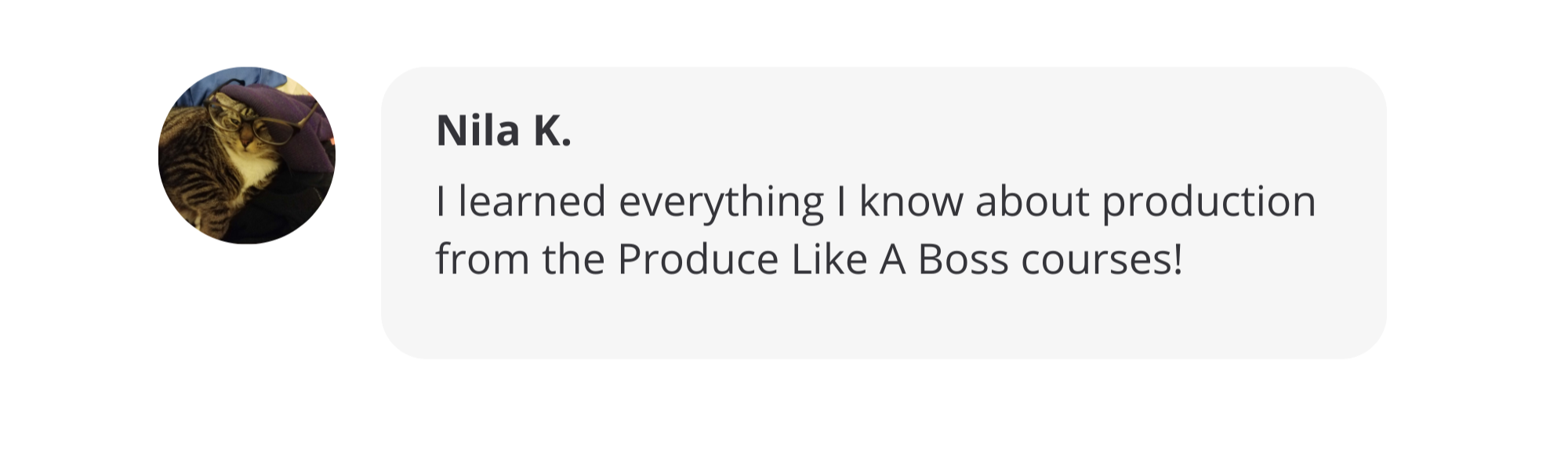This screenshot has width=1568, height=466.
Task: Click the word know in the testimonial
Action: [x=911, y=201]
